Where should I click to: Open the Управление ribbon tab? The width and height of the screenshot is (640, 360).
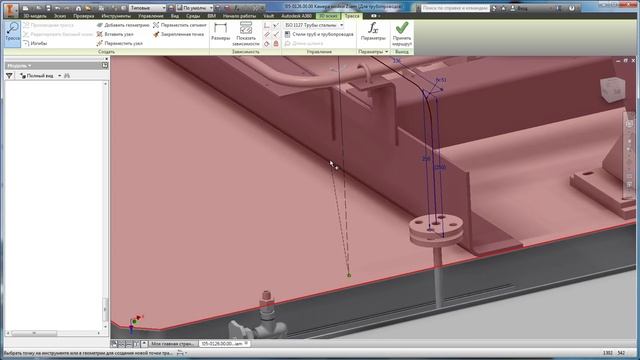[x=151, y=16]
